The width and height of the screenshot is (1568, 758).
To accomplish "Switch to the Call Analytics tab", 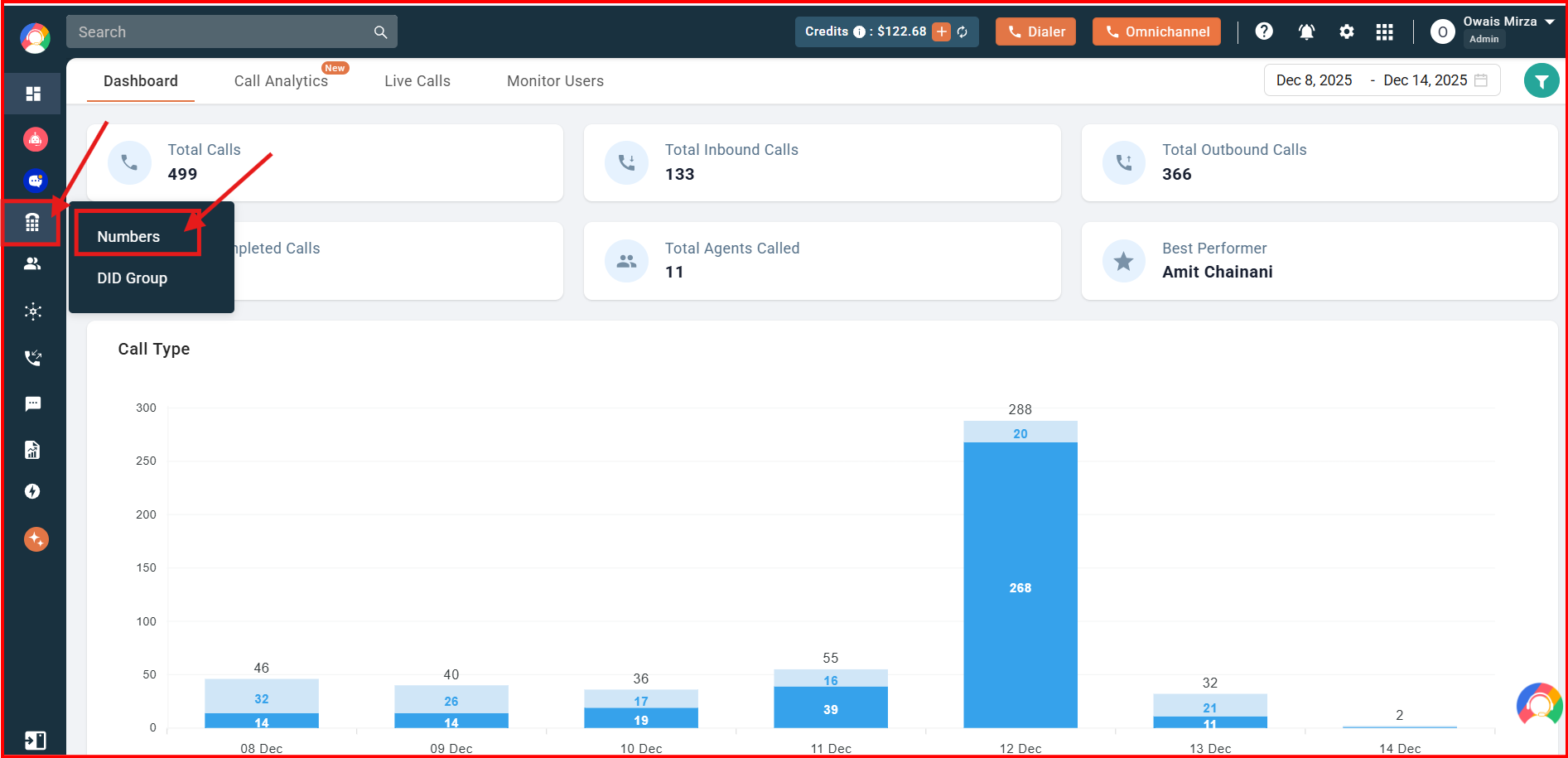I will point(281,81).
